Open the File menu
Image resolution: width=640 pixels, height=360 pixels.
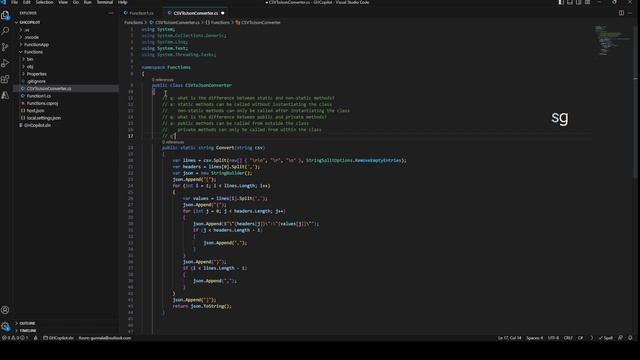pos(15,2)
